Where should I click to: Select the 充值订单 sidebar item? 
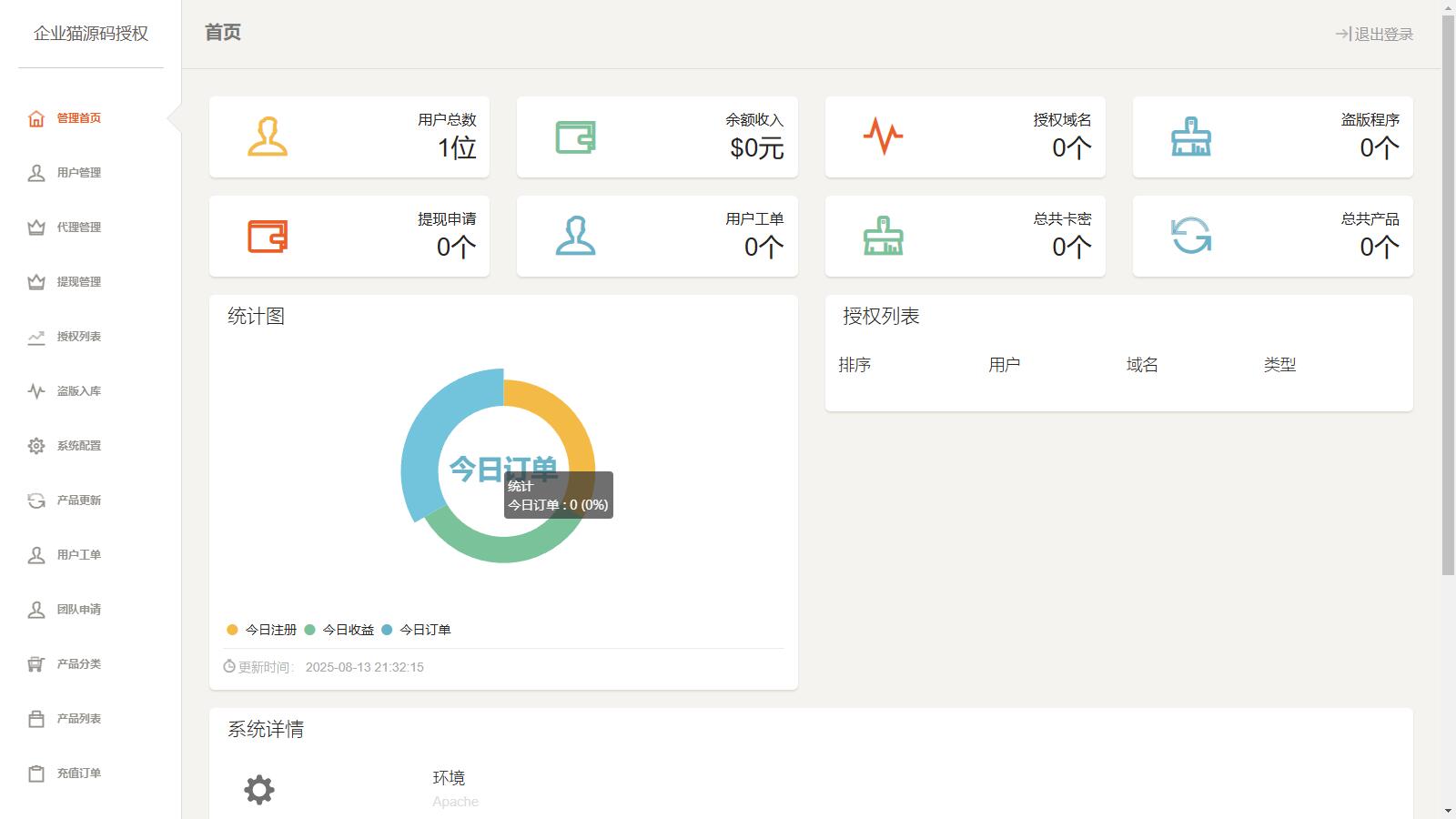[78, 773]
